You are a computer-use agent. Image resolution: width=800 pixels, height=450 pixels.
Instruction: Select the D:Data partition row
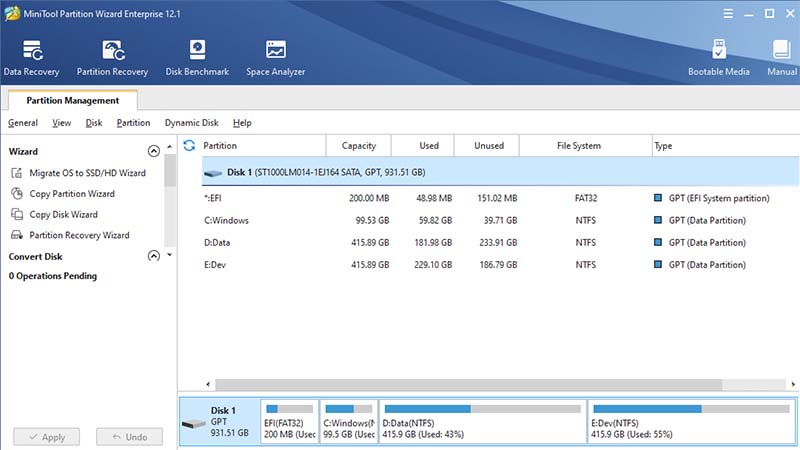[501, 242]
